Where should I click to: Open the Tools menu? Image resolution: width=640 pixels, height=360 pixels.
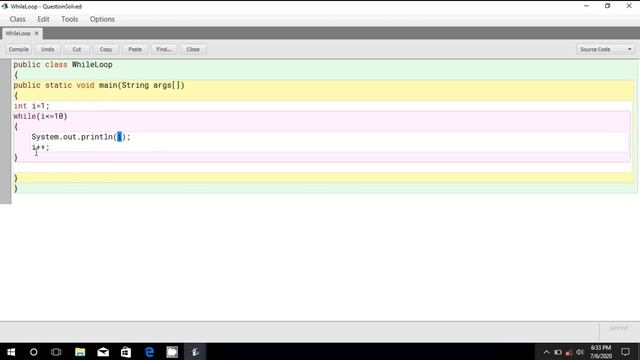[x=69, y=19]
